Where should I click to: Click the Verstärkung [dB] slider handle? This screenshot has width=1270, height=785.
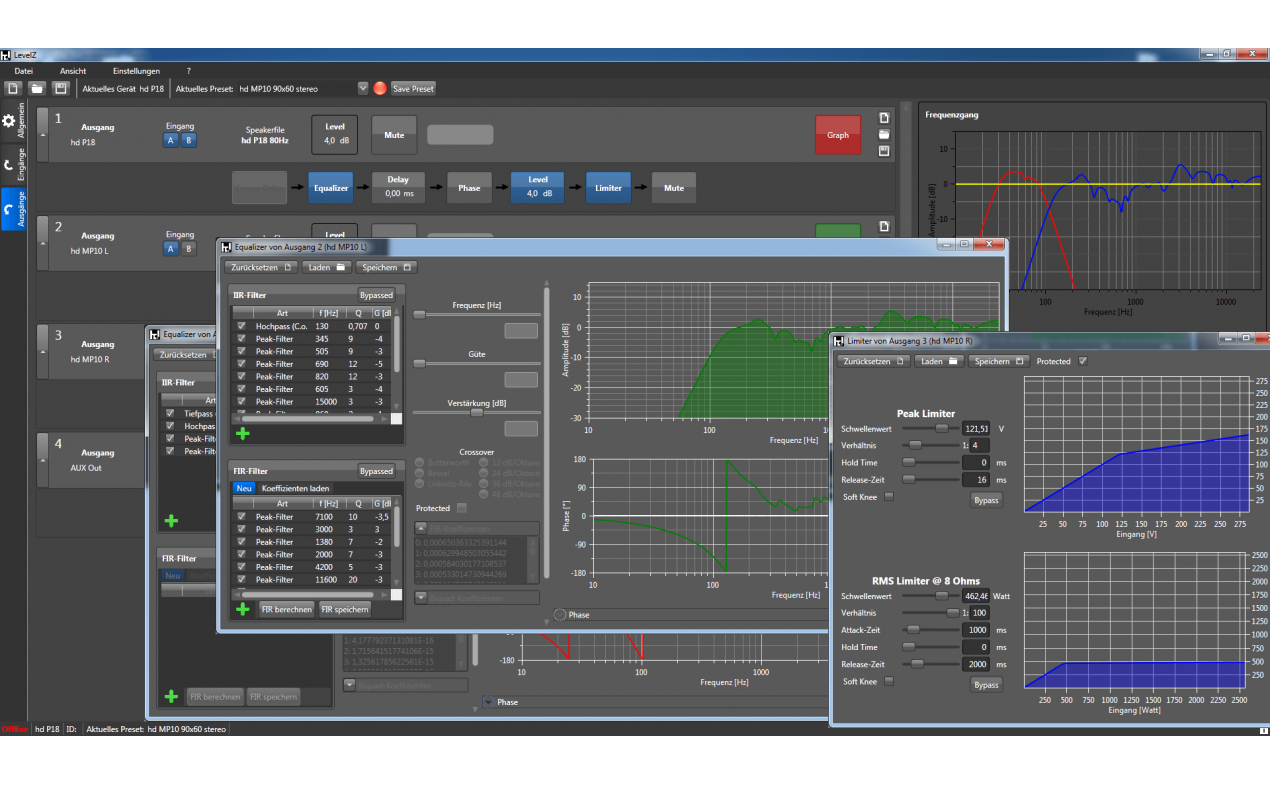tap(476, 412)
